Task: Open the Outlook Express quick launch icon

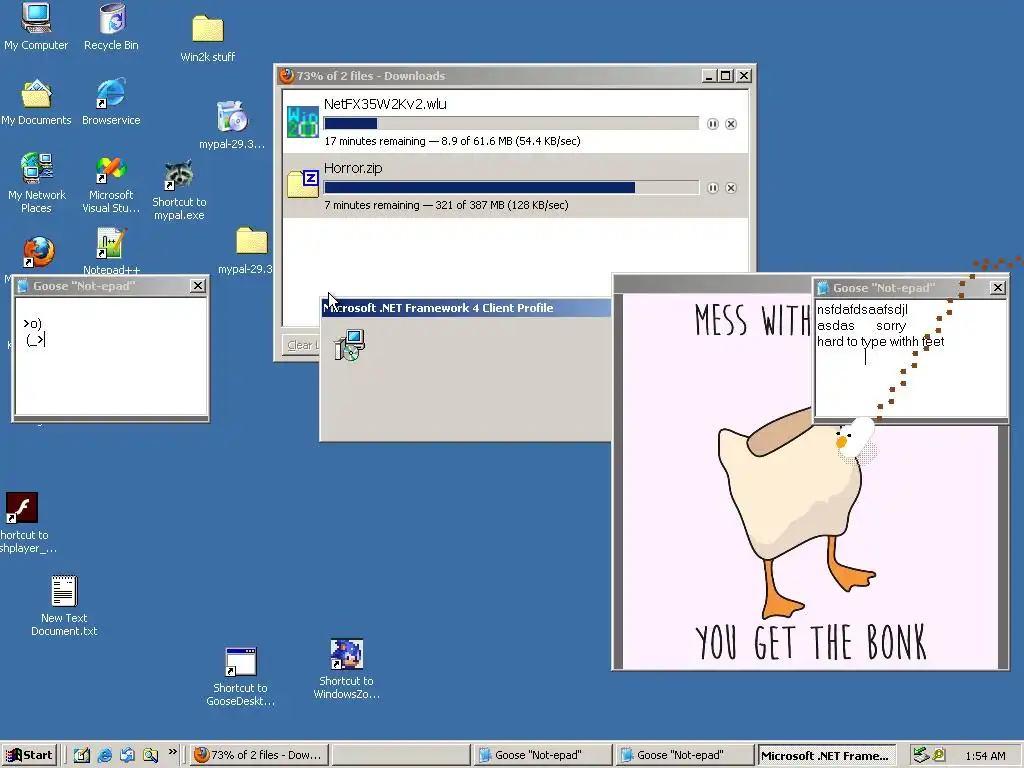Action: pos(127,755)
